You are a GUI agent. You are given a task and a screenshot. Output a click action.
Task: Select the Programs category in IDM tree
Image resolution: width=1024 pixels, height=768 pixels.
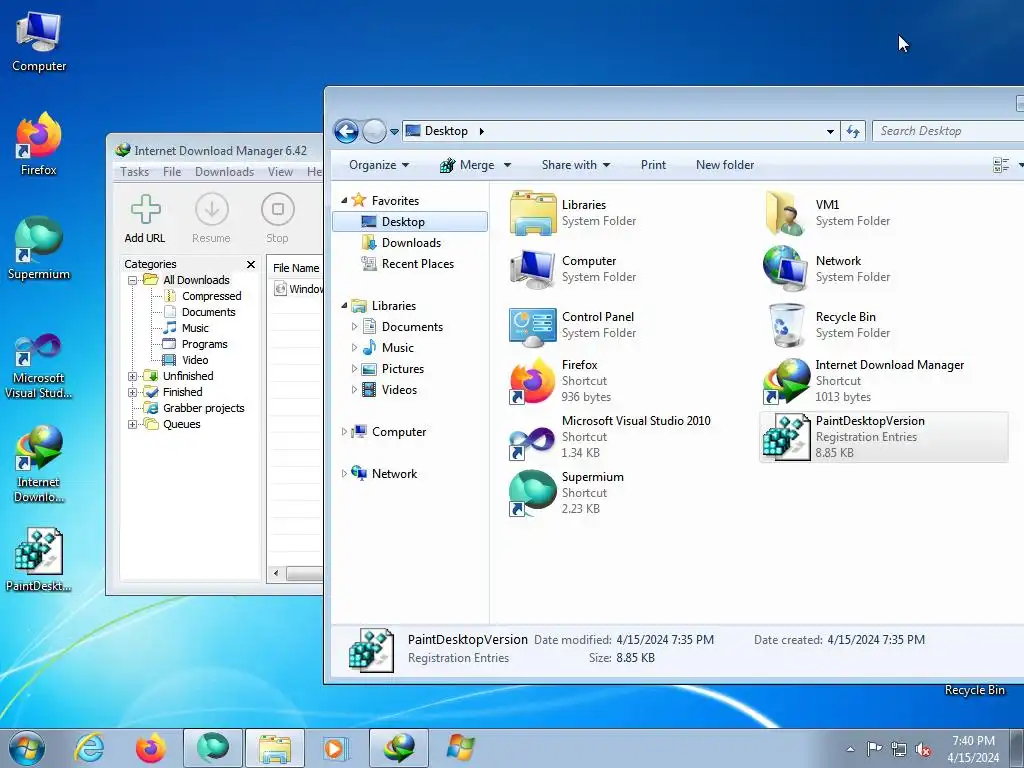[x=204, y=344]
